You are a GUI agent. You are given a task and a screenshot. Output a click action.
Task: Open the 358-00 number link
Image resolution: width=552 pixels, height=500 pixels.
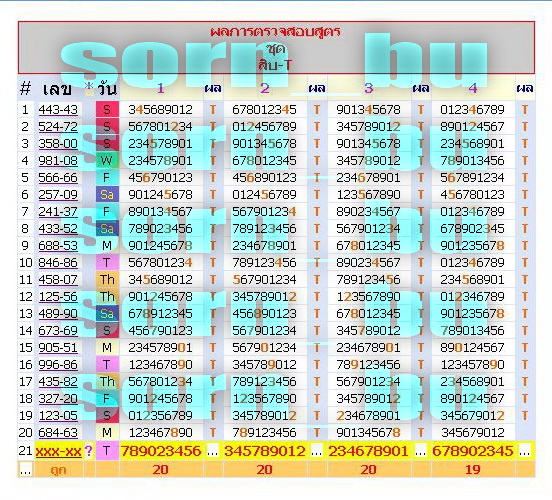(58, 144)
